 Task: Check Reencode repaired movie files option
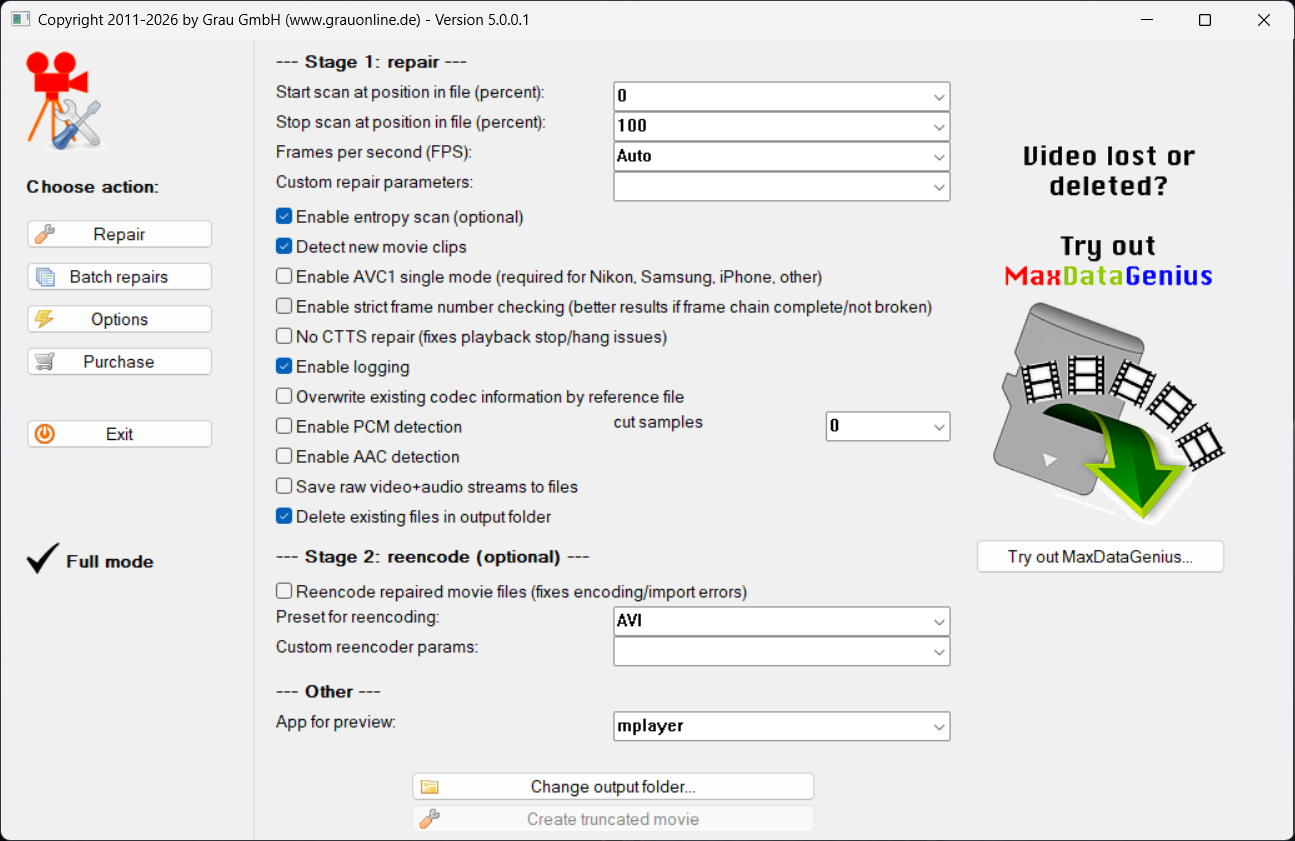(284, 592)
